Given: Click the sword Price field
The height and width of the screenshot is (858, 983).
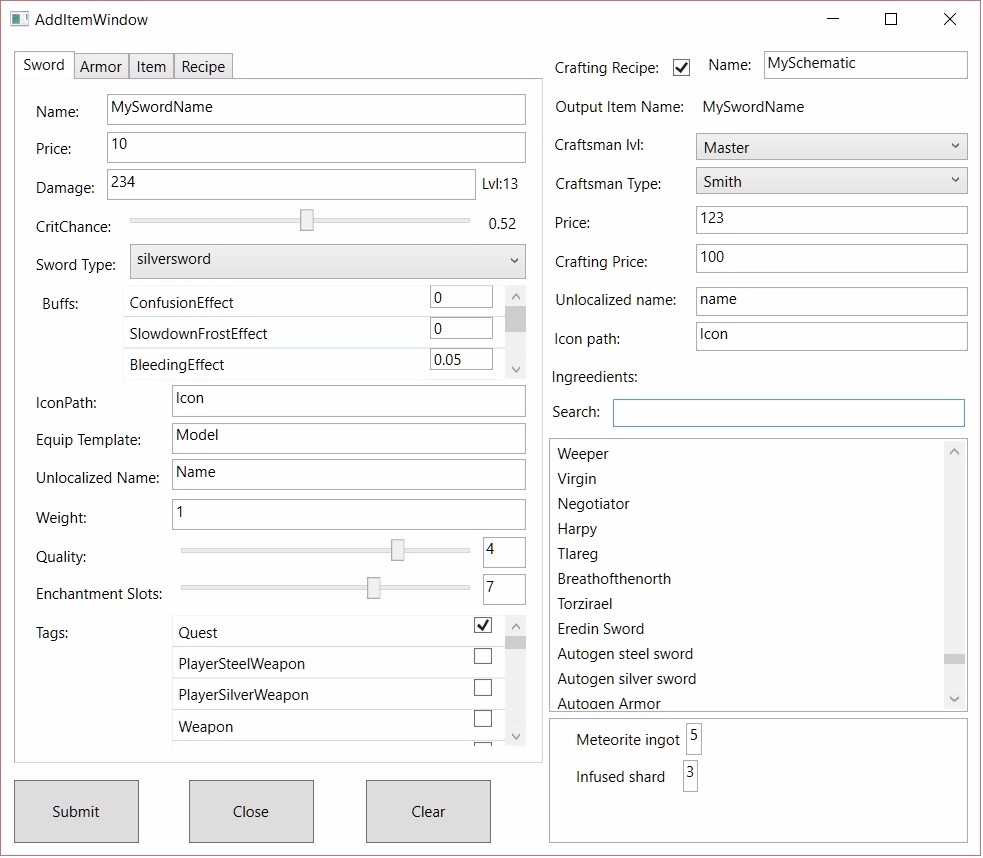Looking at the screenshot, I should pyautogui.click(x=316, y=147).
